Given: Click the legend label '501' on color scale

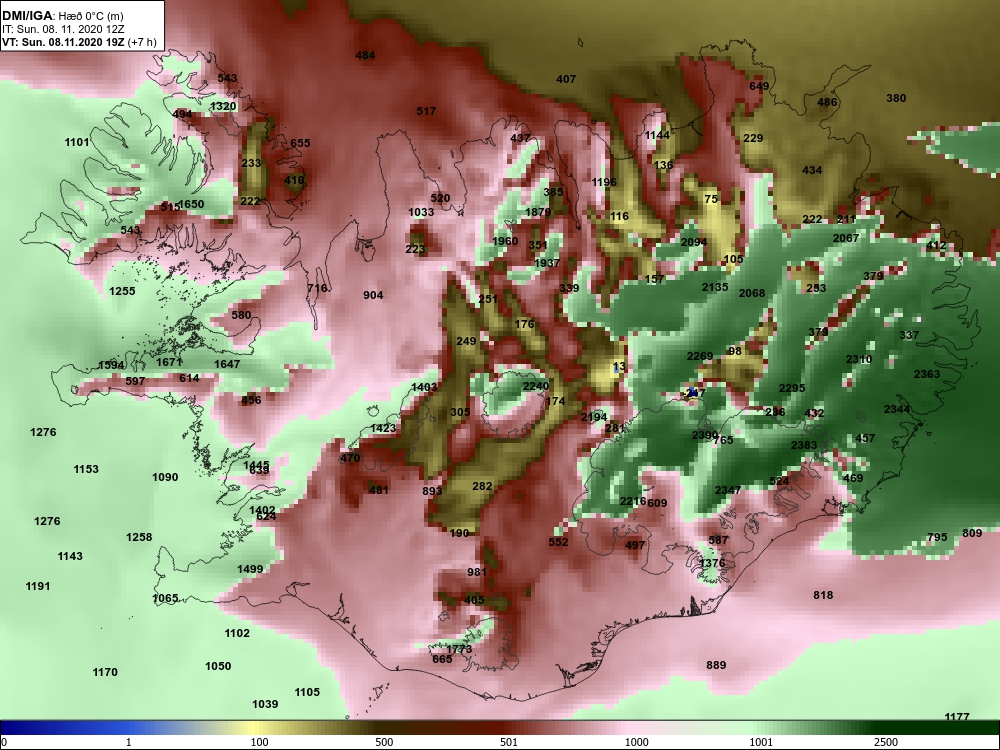Looking at the screenshot, I should coord(509,742).
